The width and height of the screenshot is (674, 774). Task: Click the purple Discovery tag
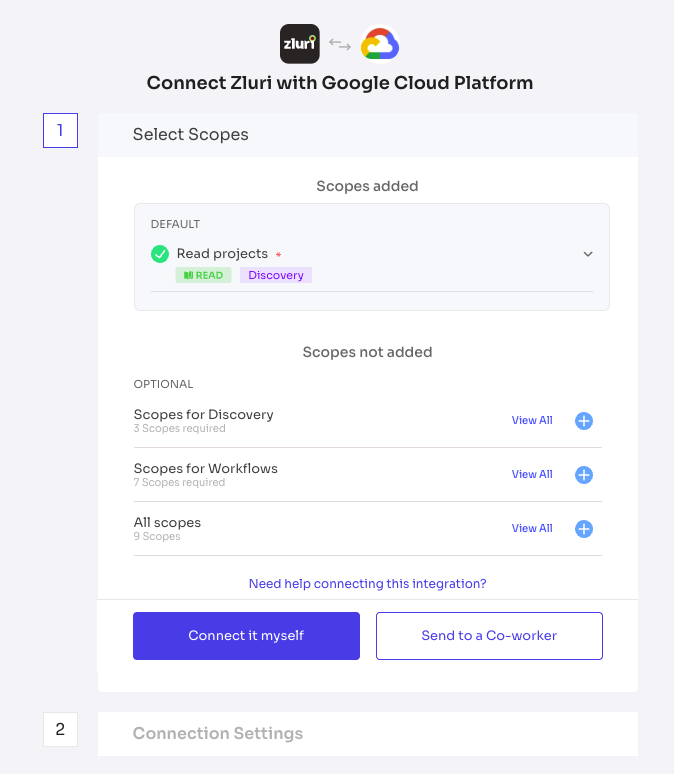(276, 275)
